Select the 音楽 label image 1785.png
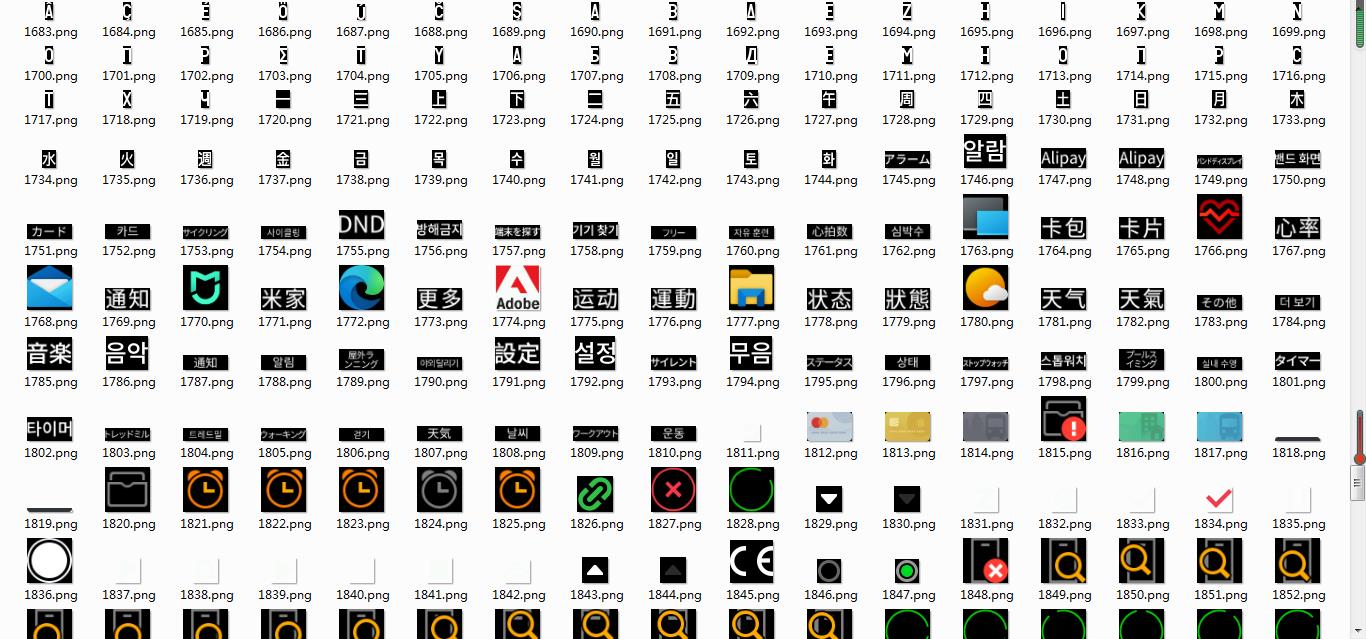This screenshot has height=639, width=1366. pos(49,353)
